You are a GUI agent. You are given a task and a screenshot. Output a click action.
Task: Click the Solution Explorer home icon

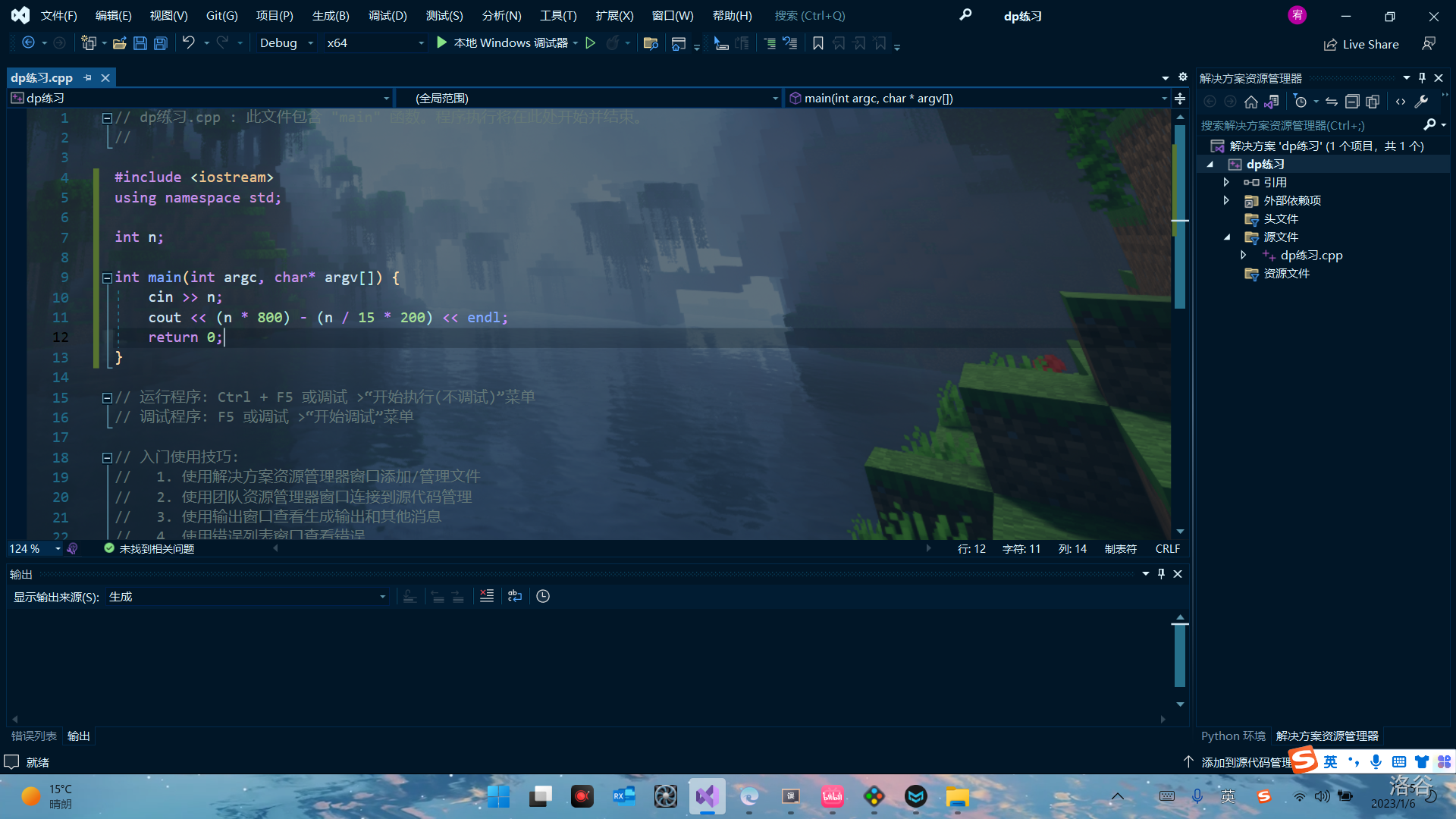[1251, 102]
